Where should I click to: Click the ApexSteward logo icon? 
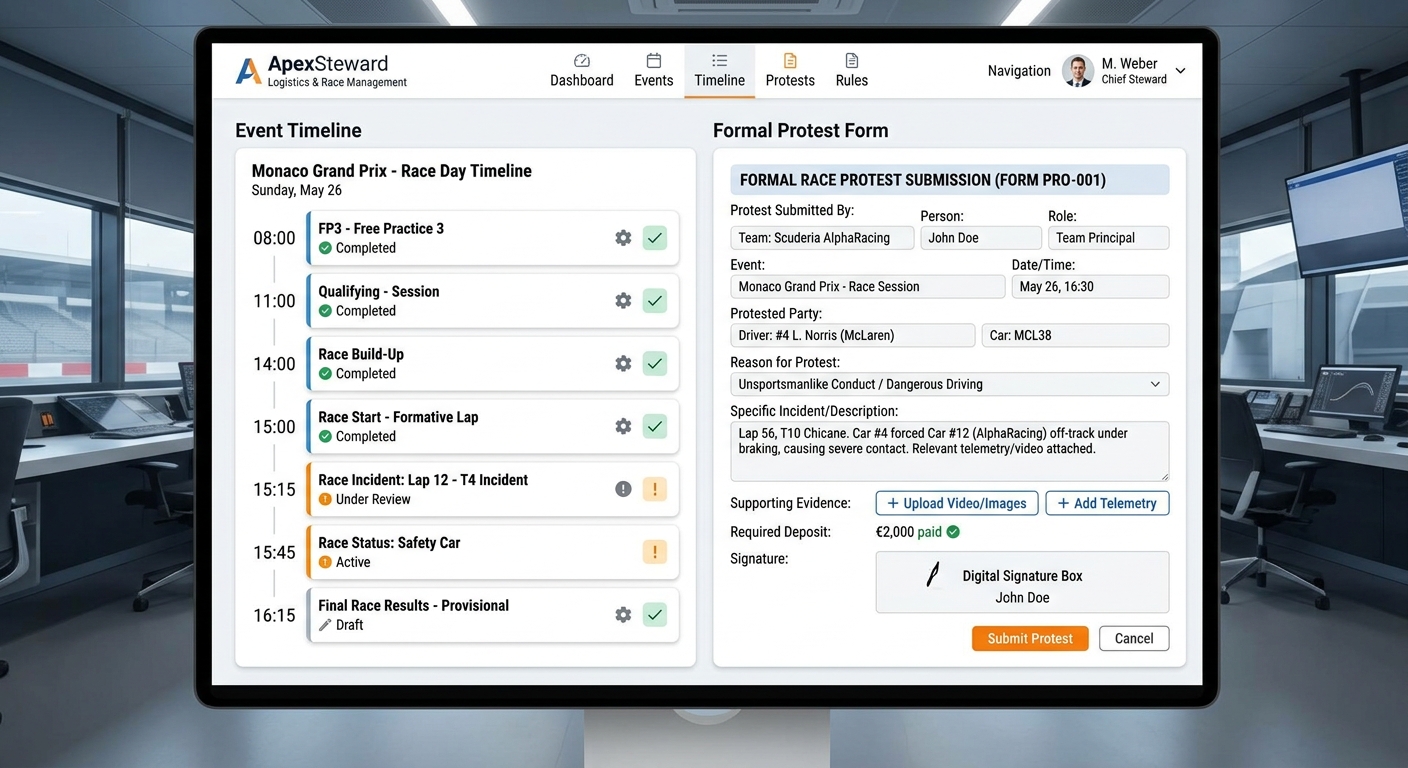tap(248, 71)
